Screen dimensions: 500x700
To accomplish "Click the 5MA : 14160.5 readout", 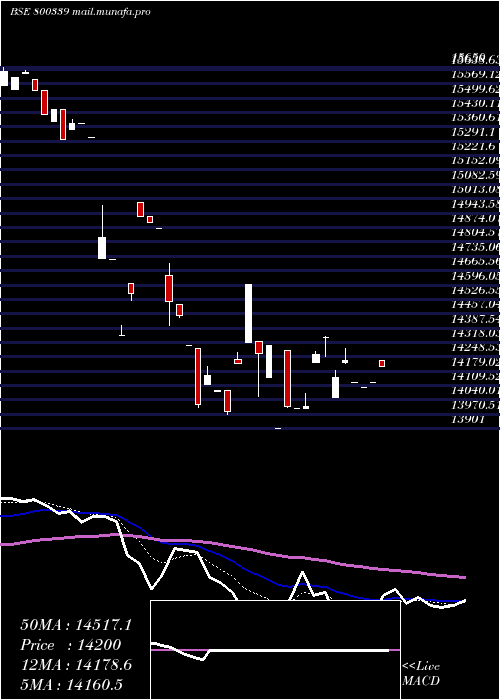I will 71,685.
